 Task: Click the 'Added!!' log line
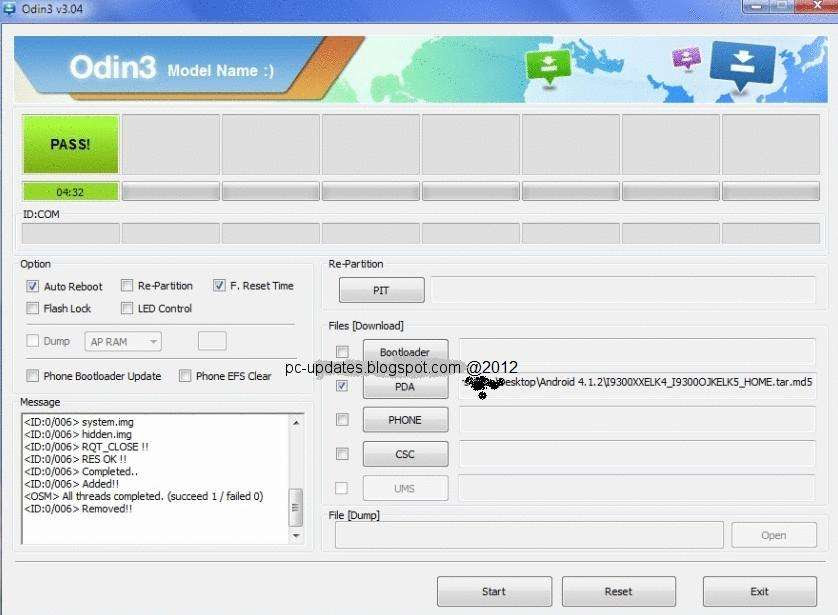pos(72,484)
